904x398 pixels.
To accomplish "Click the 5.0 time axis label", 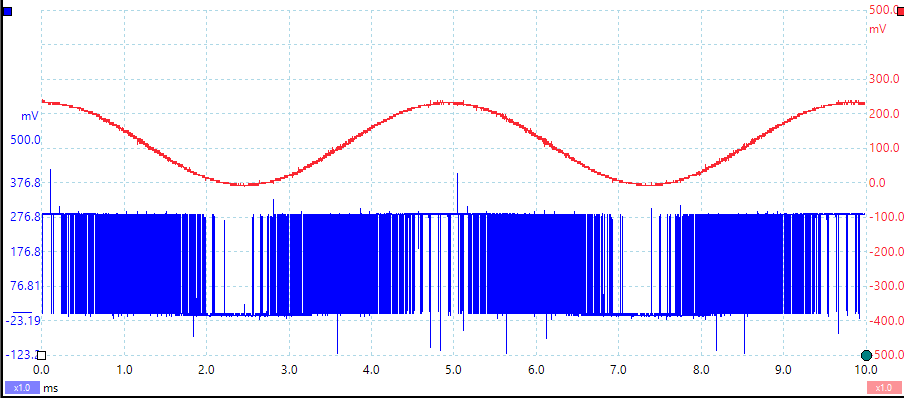I will [454, 369].
